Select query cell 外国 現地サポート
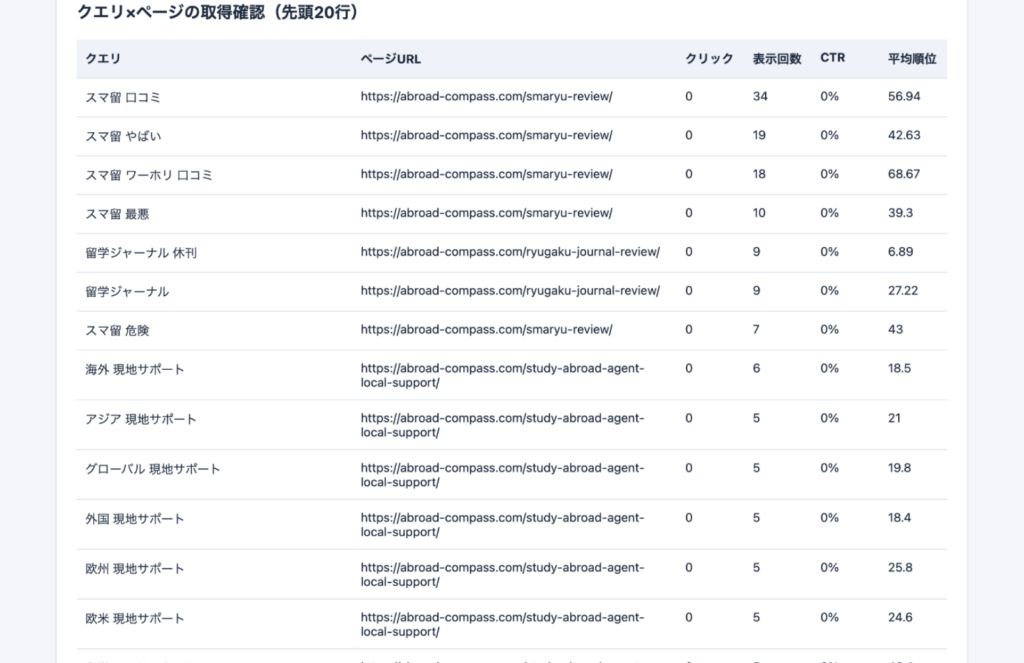The image size is (1024, 663). click(x=135, y=519)
